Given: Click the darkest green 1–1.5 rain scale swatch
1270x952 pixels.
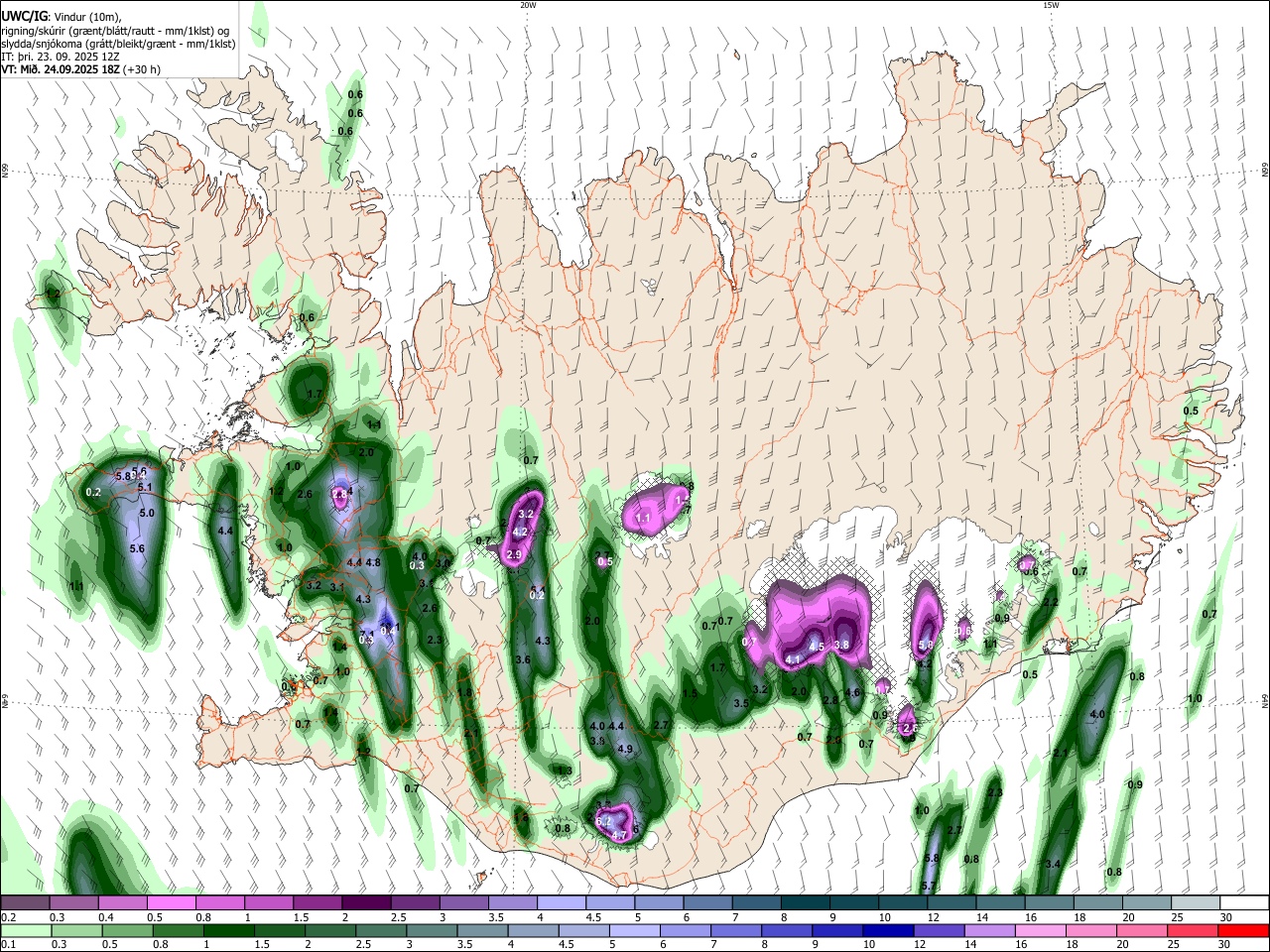Looking at the screenshot, I should 229,930.
